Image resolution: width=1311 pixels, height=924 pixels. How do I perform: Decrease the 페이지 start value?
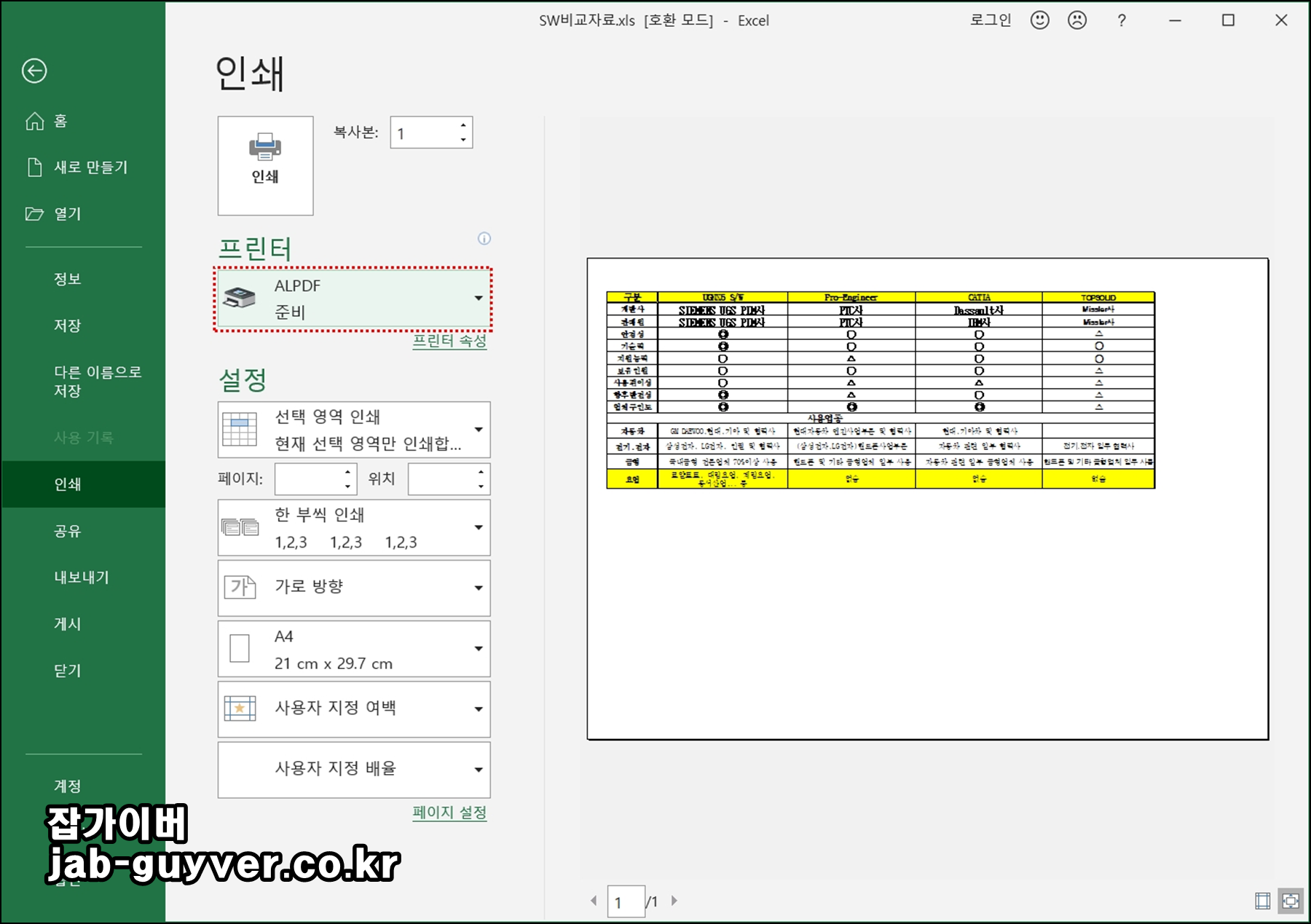(x=348, y=486)
